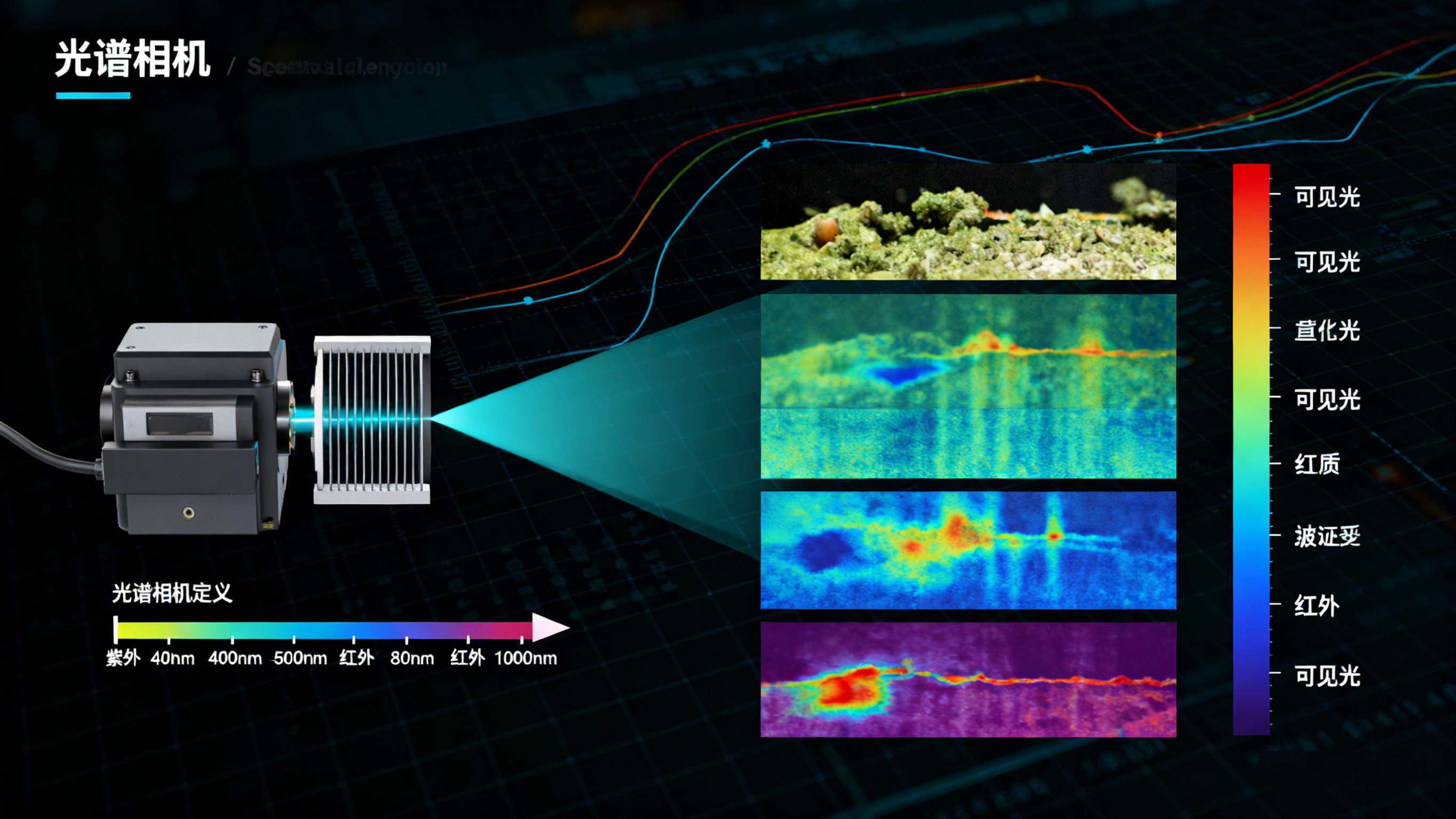The height and width of the screenshot is (819, 1456).
Task: Select the blue heatmap spectral panel
Action: pyautogui.click(x=967, y=550)
